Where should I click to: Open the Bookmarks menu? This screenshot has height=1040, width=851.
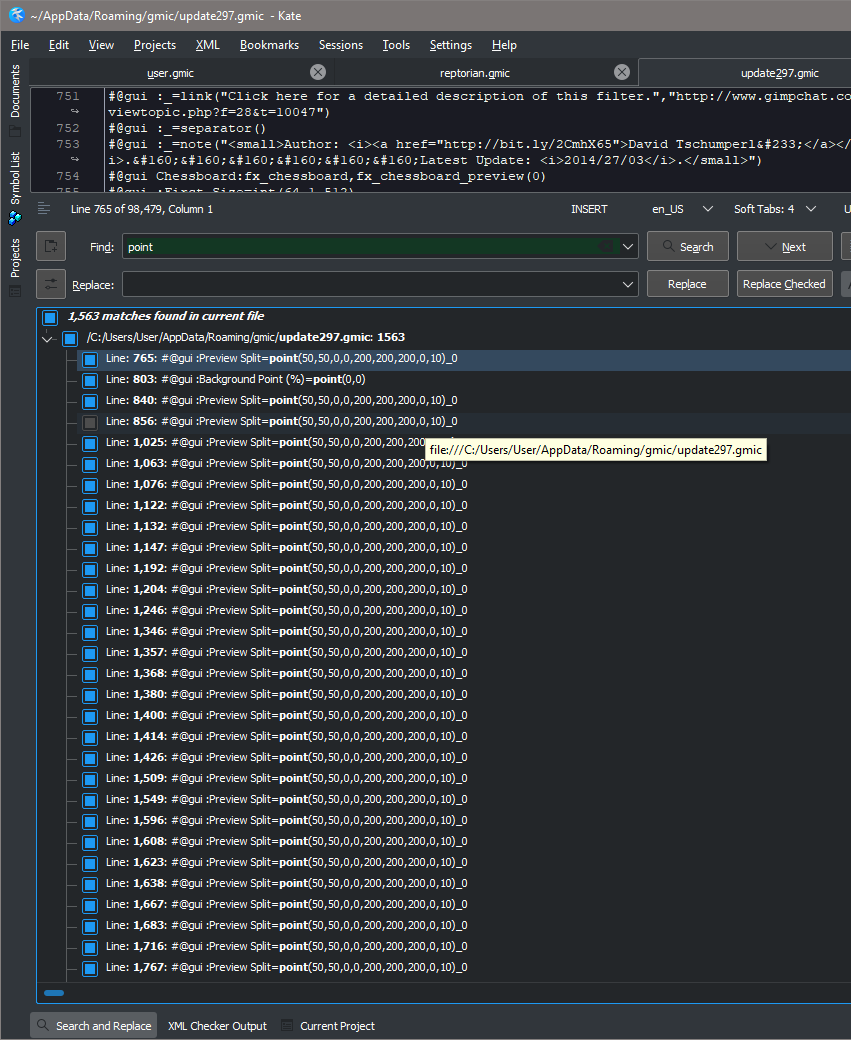[x=269, y=45]
